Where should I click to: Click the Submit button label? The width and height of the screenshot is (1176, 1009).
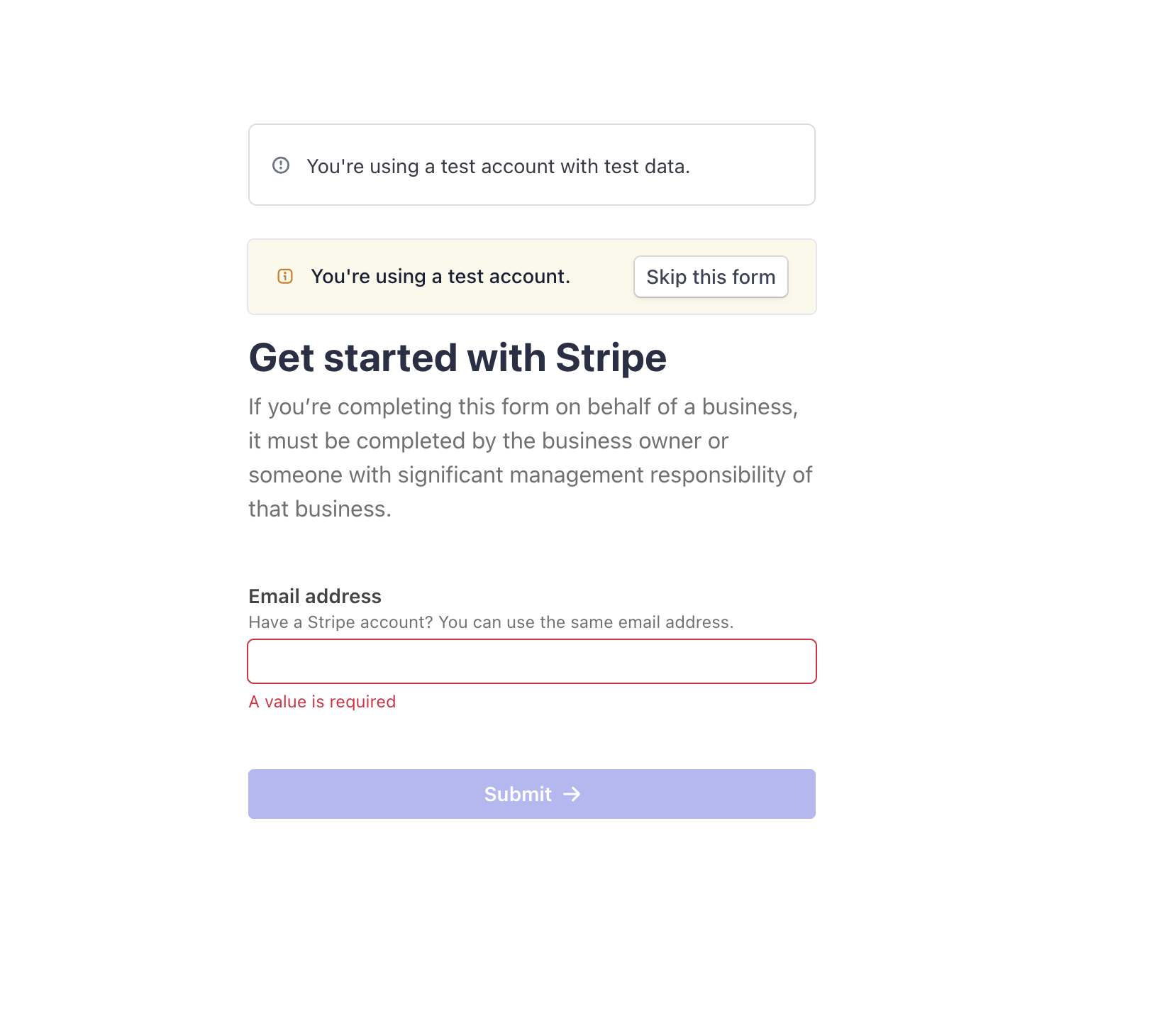(x=518, y=794)
